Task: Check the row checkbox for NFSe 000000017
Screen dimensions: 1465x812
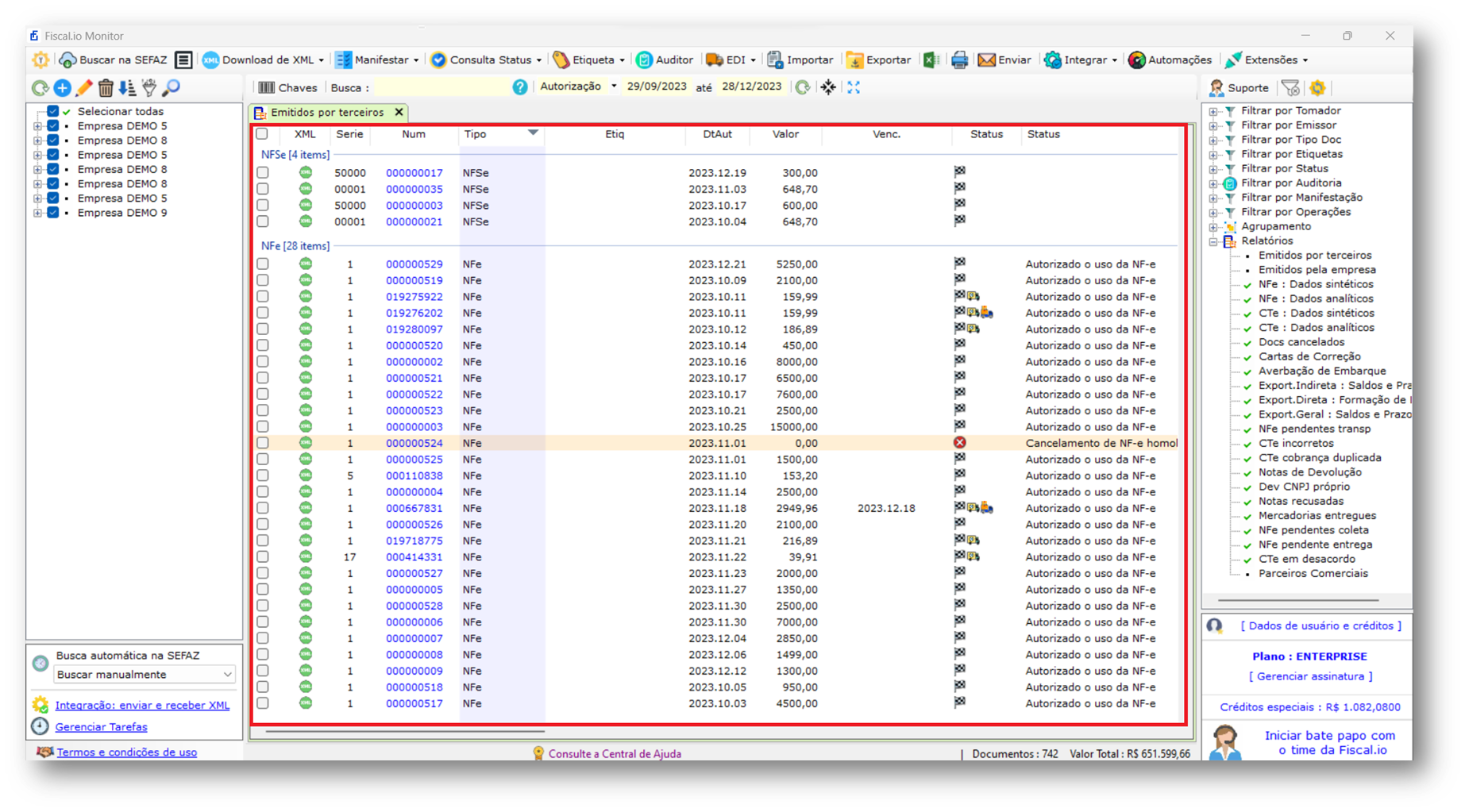Action: click(x=263, y=172)
